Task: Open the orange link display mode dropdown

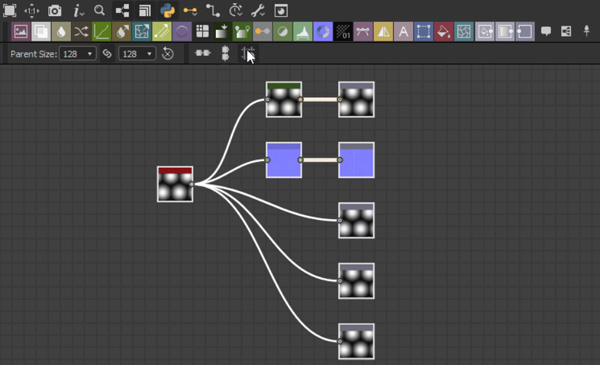Action: click(x=190, y=11)
